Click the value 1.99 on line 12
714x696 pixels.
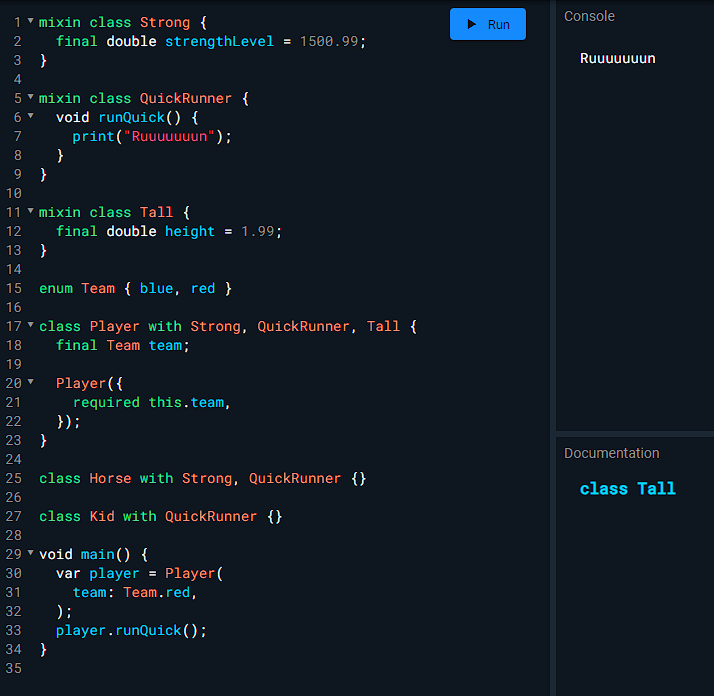click(x=257, y=231)
